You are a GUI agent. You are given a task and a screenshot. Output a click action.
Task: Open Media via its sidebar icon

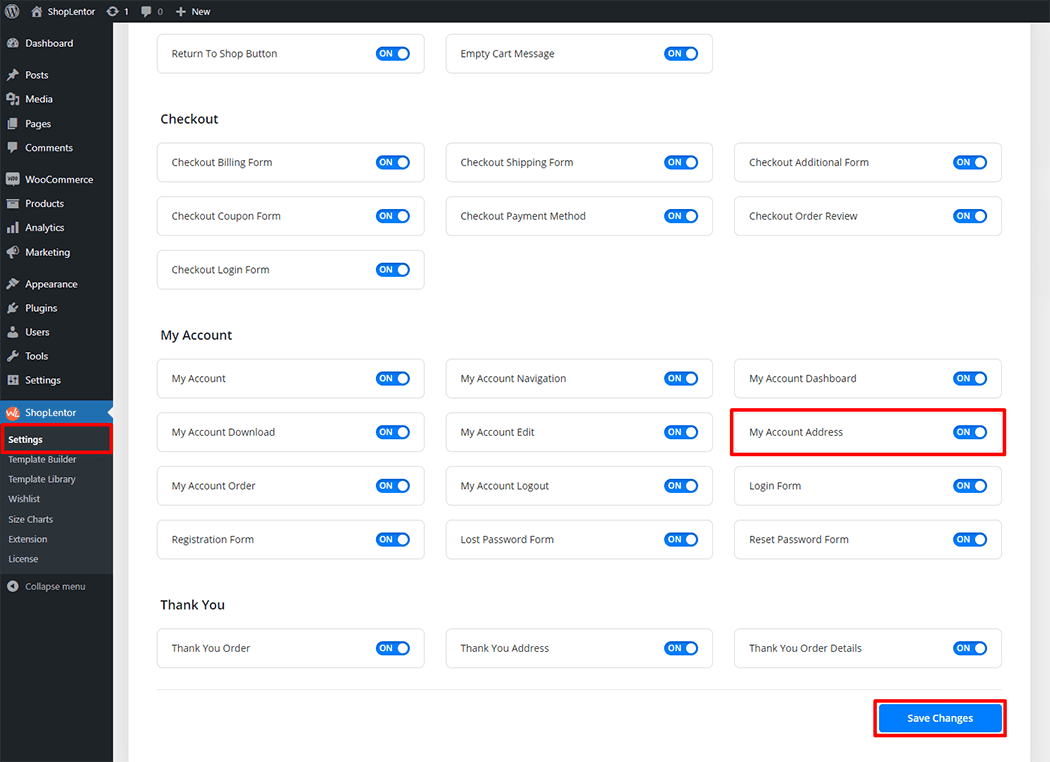coord(13,99)
